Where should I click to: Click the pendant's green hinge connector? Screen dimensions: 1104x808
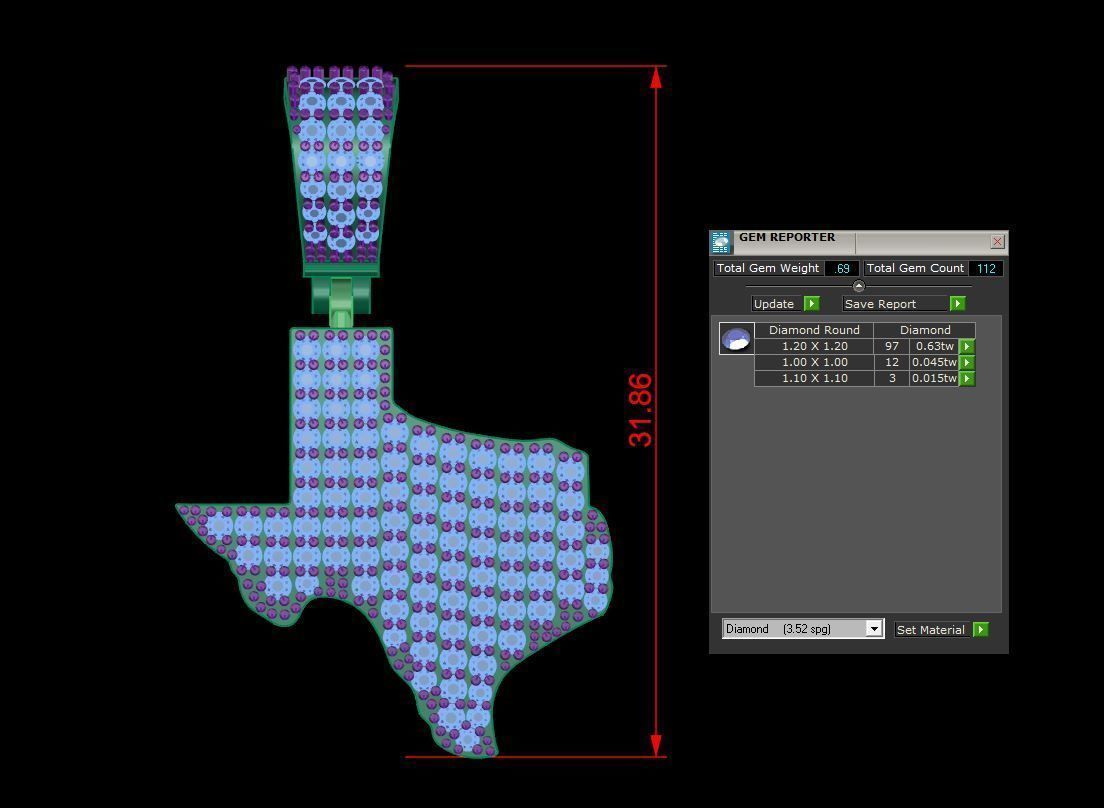(341, 303)
